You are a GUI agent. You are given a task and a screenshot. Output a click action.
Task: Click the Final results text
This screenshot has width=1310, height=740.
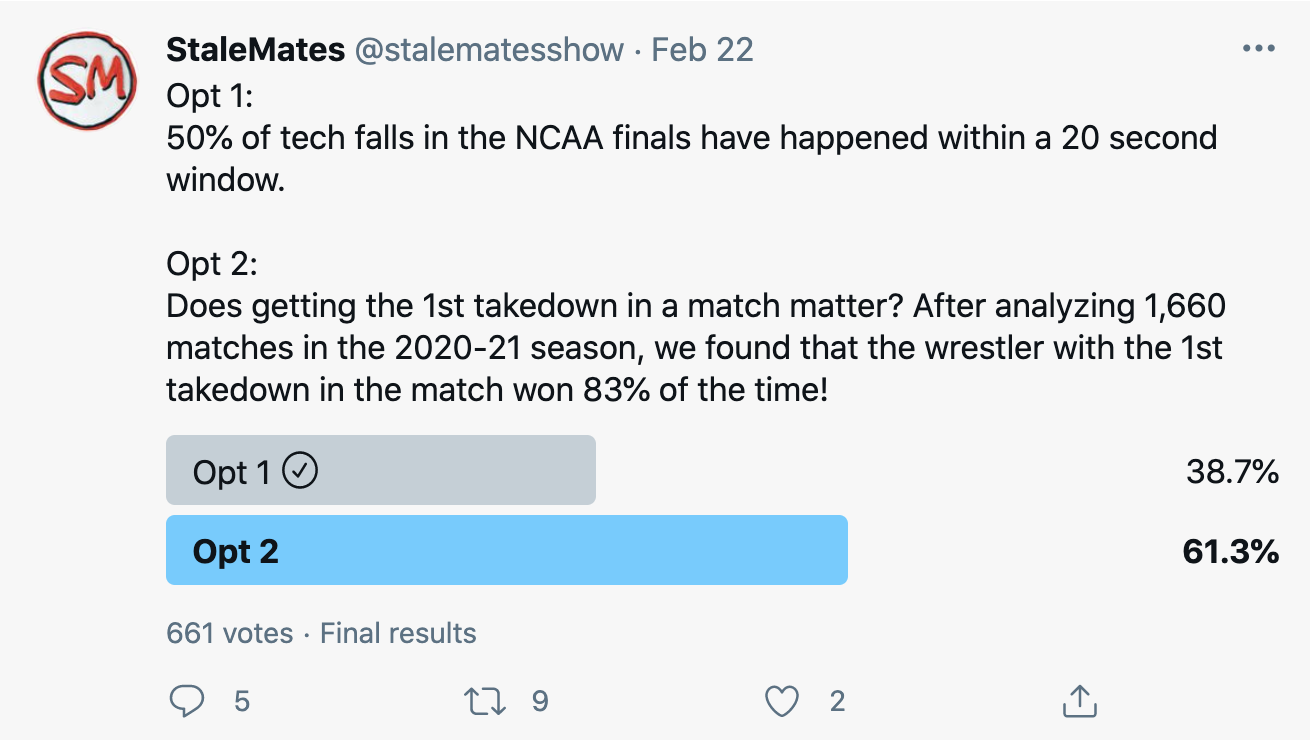[x=398, y=633]
